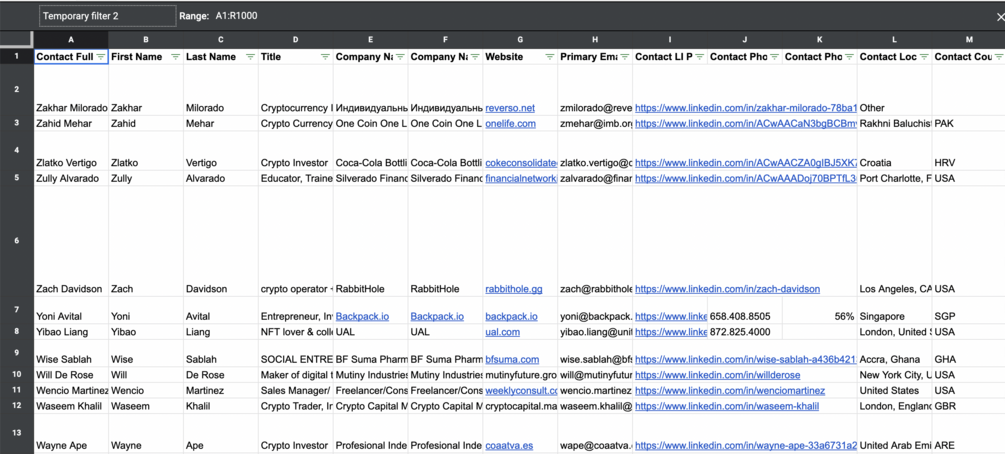
Task: Select first name cell 'Waseem'
Action: [x=146, y=405]
